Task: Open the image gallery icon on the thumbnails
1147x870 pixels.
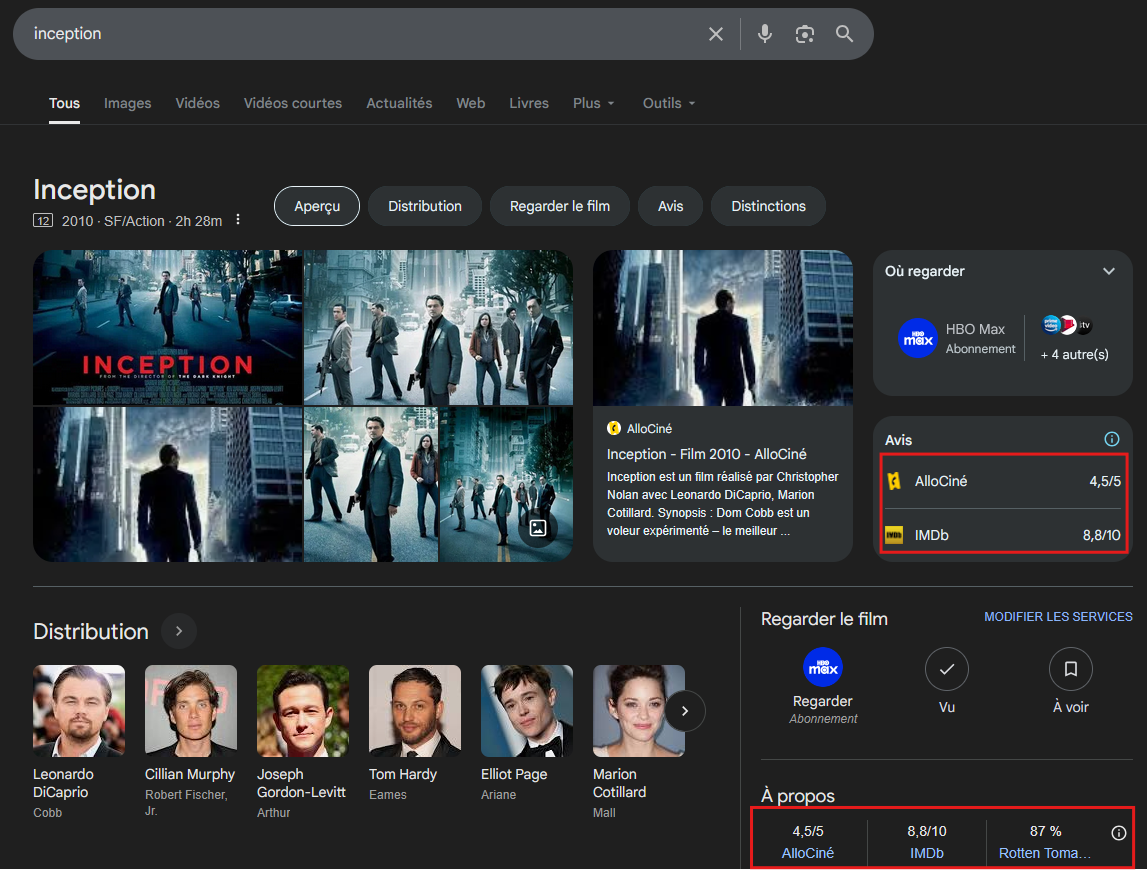Action: (x=538, y=528)
